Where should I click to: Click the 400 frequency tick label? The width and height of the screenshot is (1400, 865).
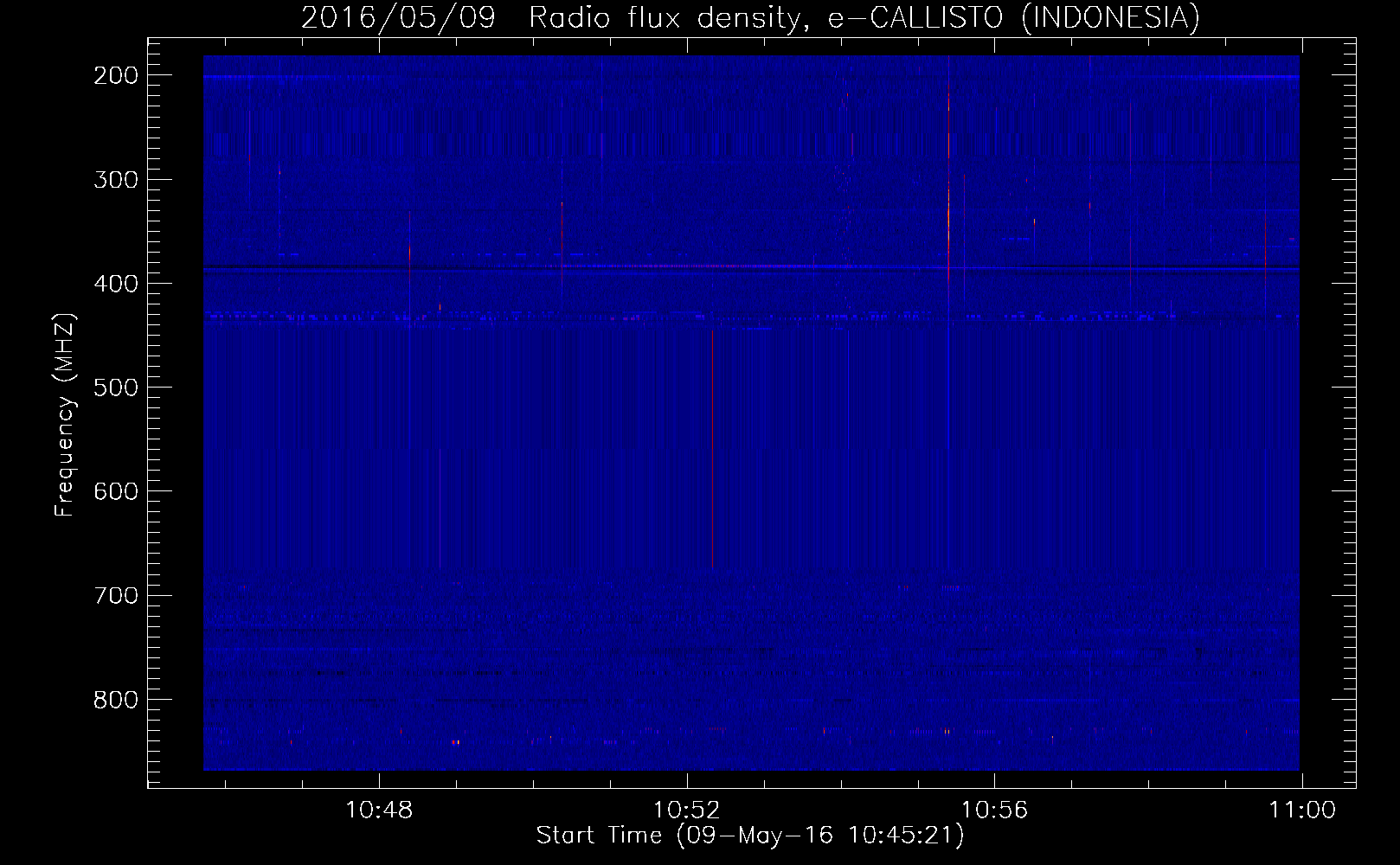click(116, 284)
